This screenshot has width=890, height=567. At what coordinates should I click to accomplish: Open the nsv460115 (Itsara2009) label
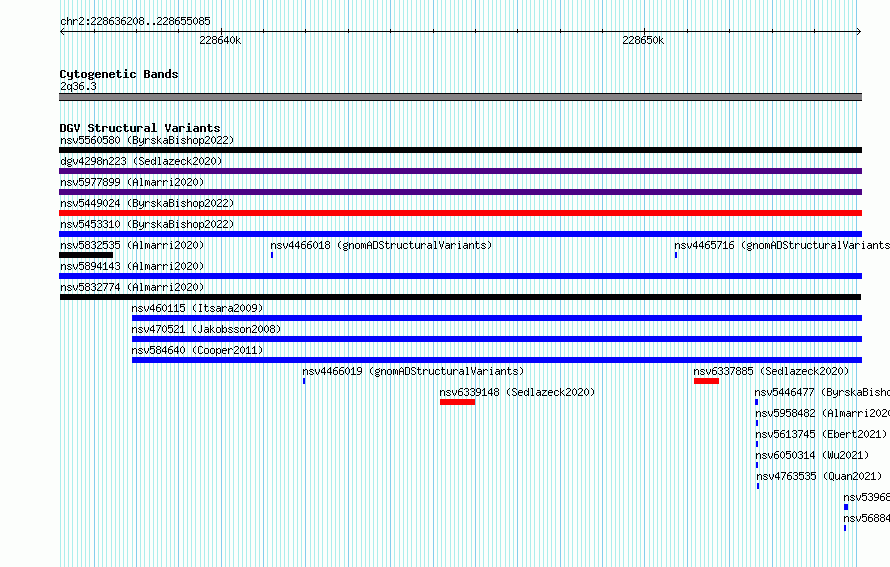[x=198, y=308]
